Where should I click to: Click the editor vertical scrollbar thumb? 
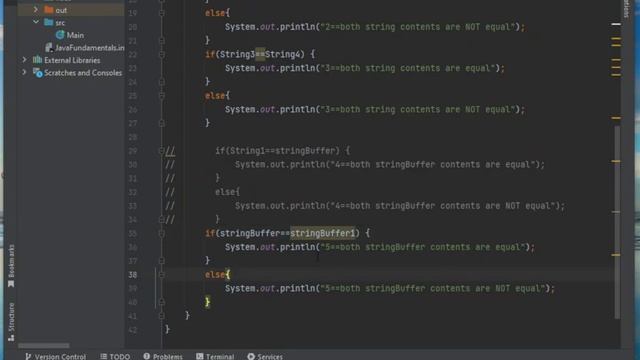[x=617, y=222]
